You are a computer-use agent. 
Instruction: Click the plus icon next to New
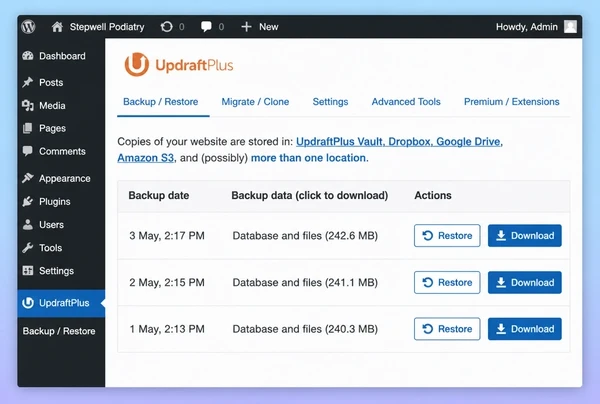[246, 27]
